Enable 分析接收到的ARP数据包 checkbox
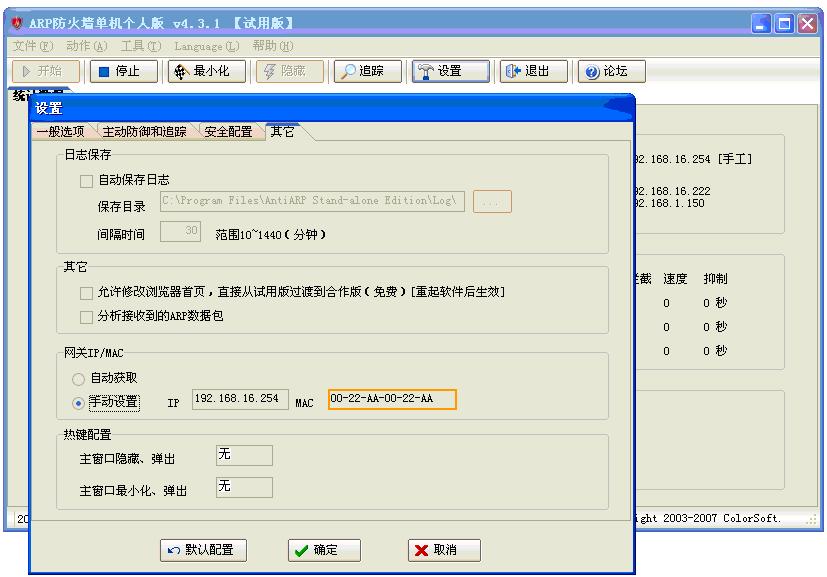The height and width of the screenshot is (577, 827). click(86, 317)
